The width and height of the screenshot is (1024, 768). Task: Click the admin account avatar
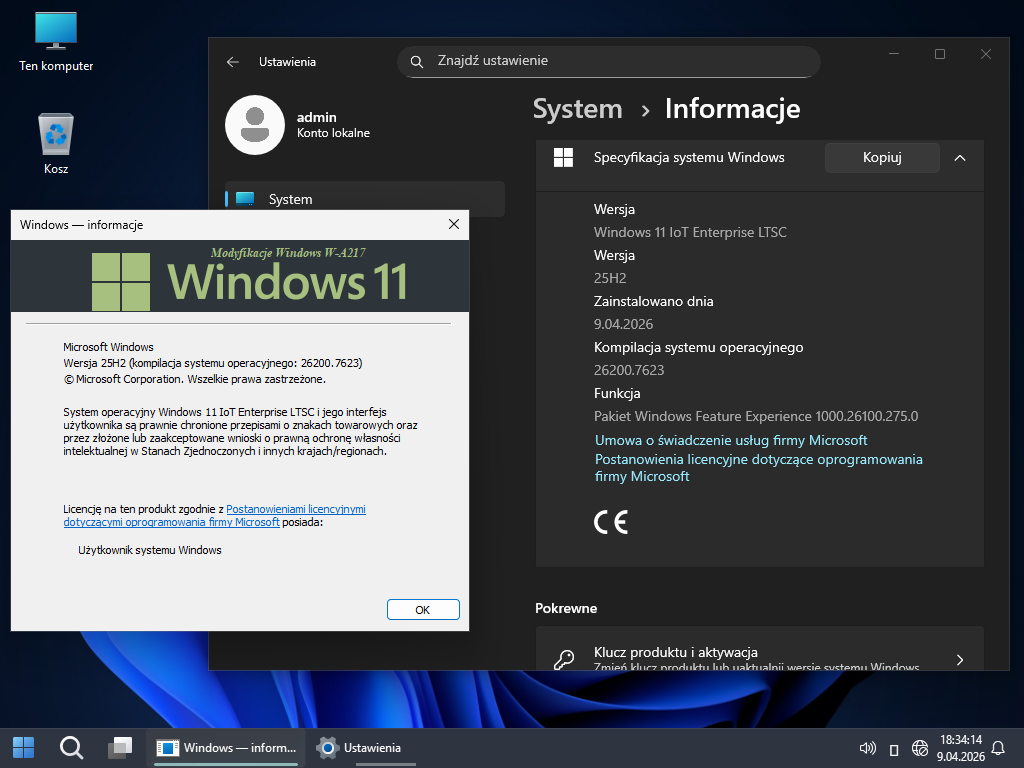255,125
